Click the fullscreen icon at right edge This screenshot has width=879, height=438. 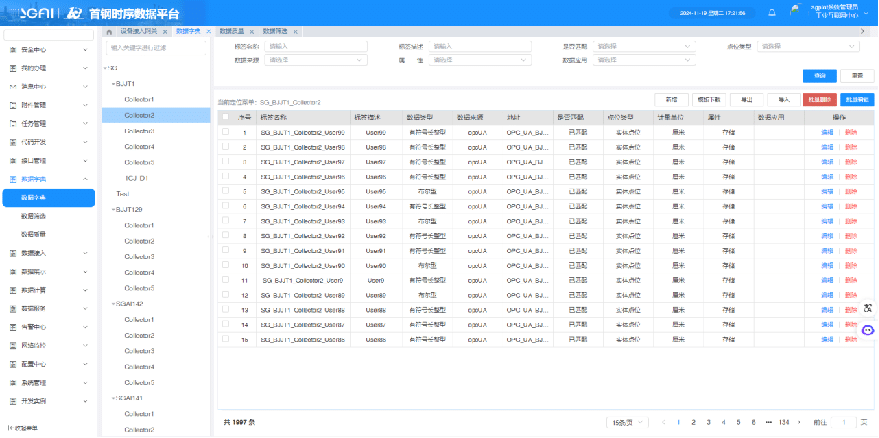coord(868,307)
